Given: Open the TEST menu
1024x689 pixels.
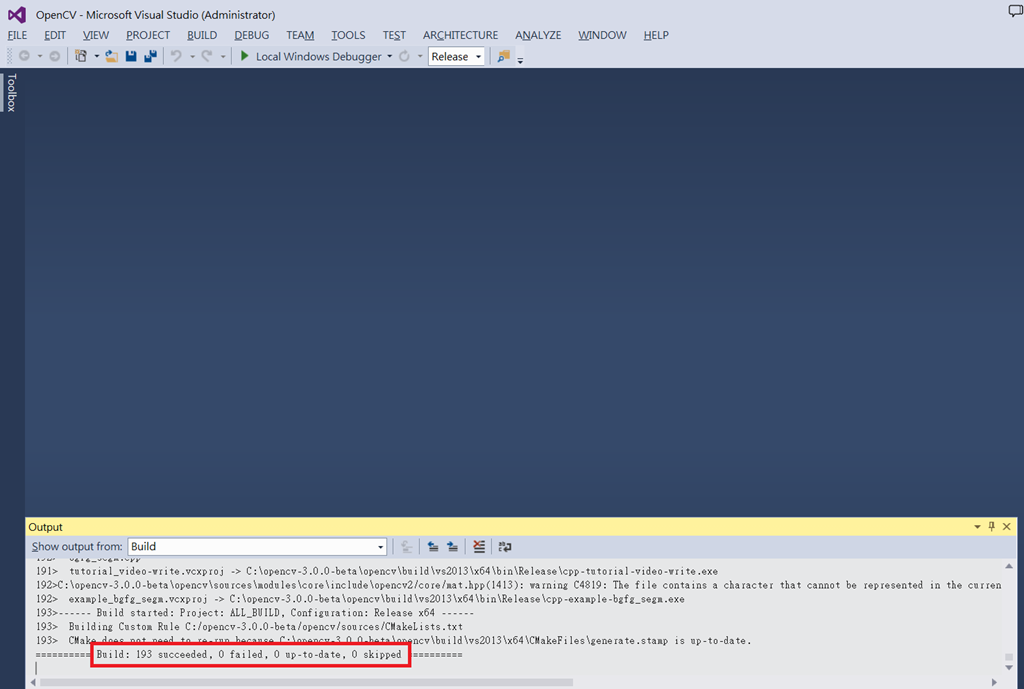Looking at the screenshot, I should tap(394, 35).
